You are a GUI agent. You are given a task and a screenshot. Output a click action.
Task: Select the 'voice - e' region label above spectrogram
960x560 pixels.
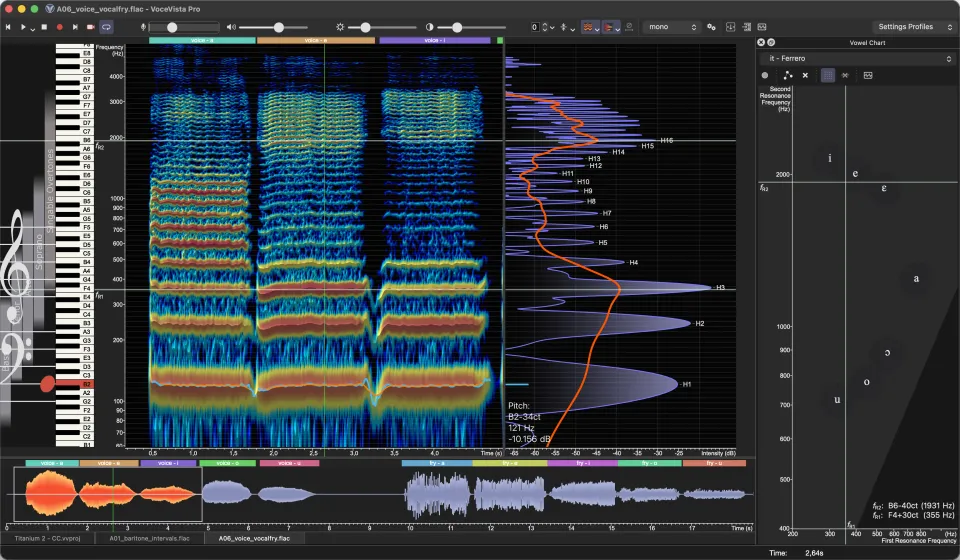316,40
